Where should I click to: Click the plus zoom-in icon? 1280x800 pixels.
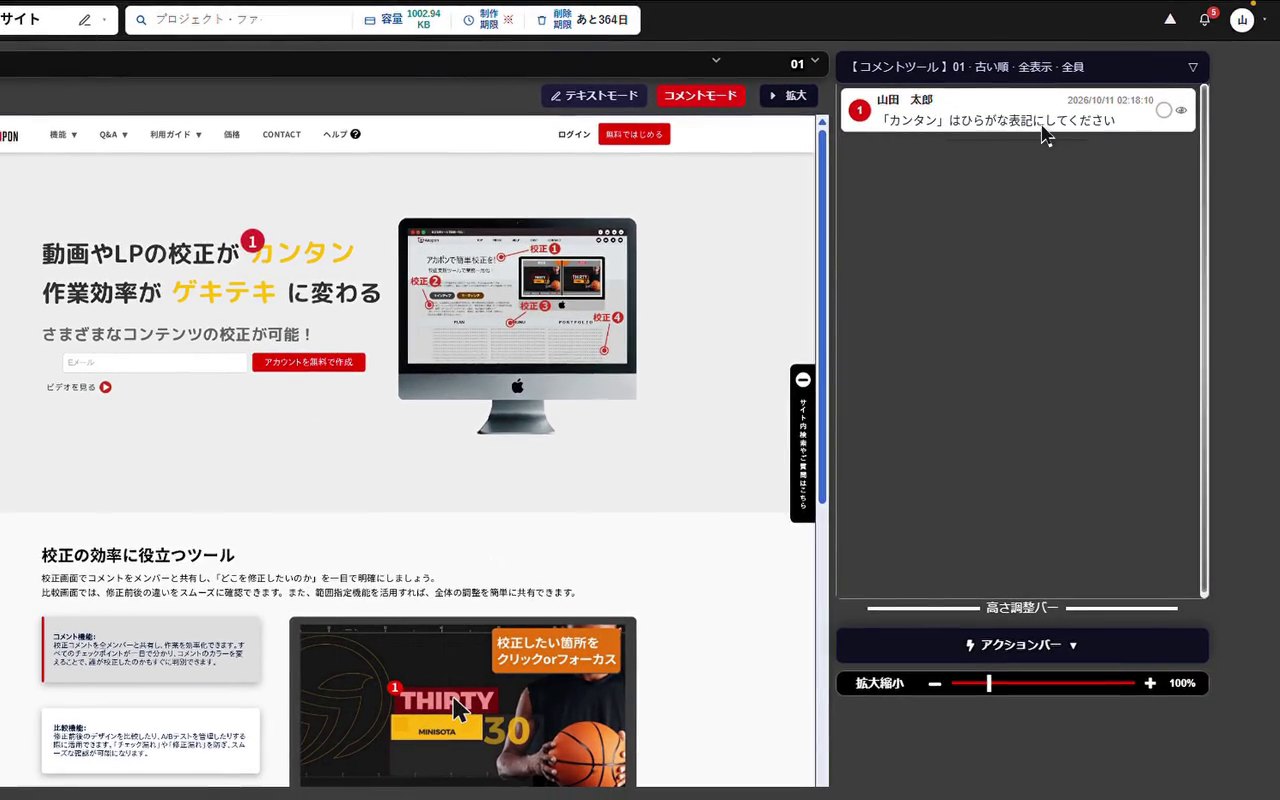[1150, 684]
